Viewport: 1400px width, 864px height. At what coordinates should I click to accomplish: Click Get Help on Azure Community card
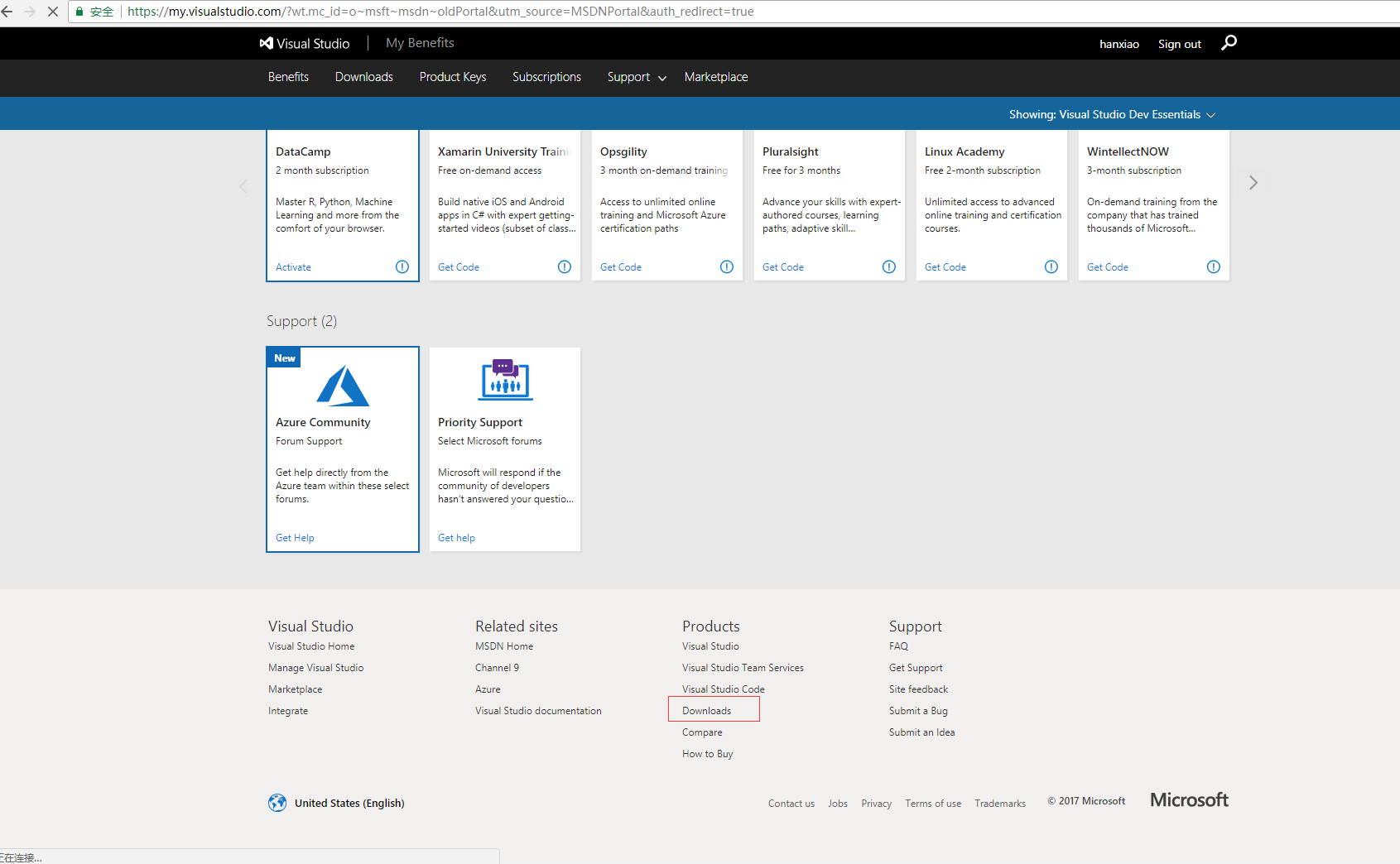(295, 538)
